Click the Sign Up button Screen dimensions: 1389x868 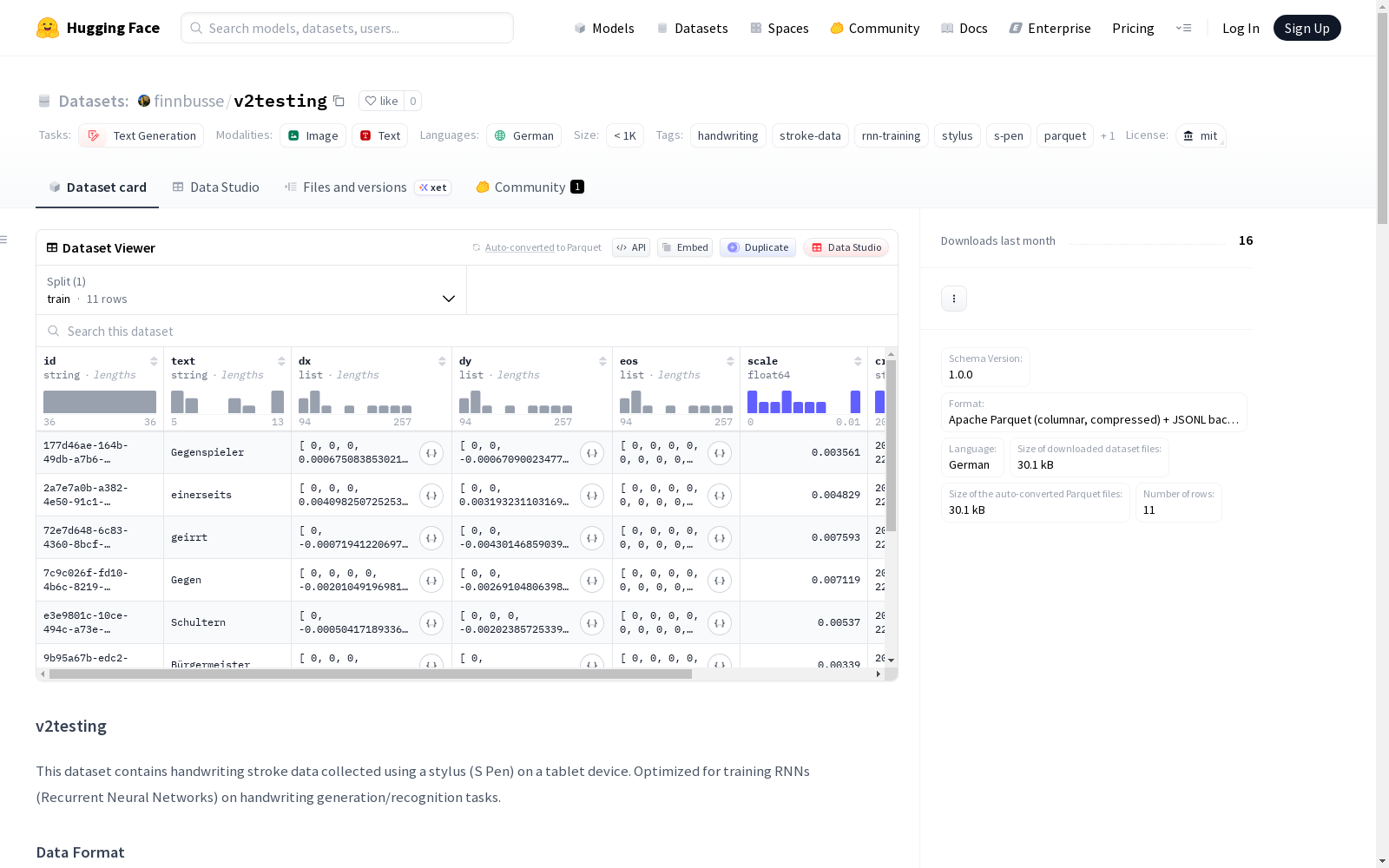pyautogui.click(x=1307, y=28)
